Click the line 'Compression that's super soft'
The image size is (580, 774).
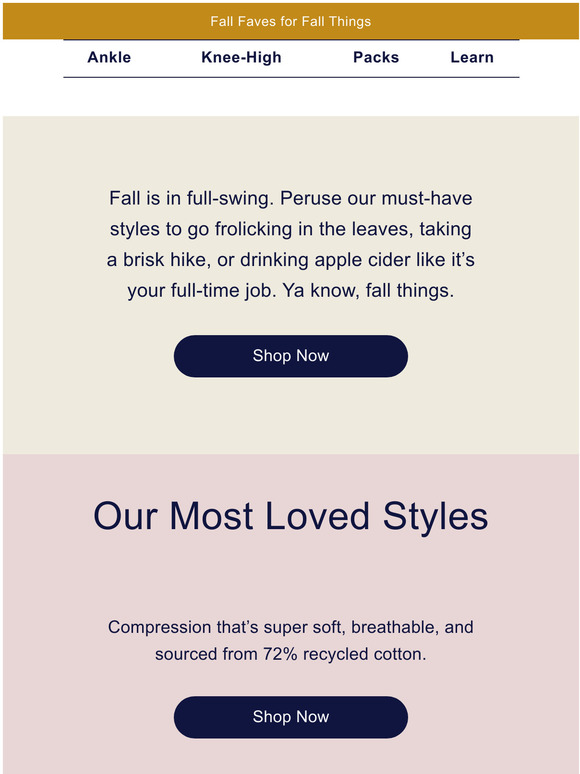pyautogui.click(x=291, y=627)
